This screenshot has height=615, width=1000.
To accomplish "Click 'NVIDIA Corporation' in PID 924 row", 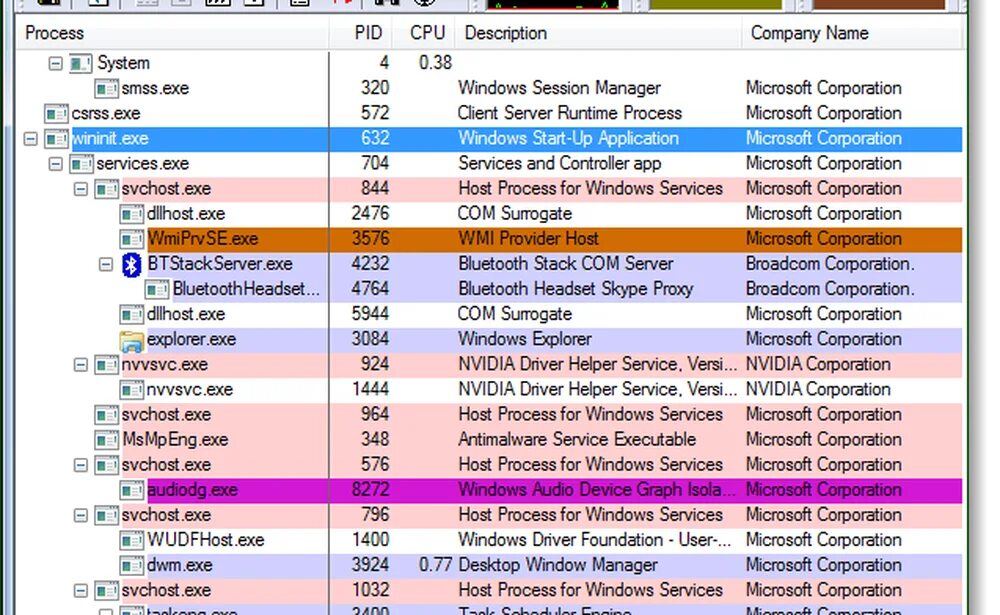I will [x=818, y=365].
